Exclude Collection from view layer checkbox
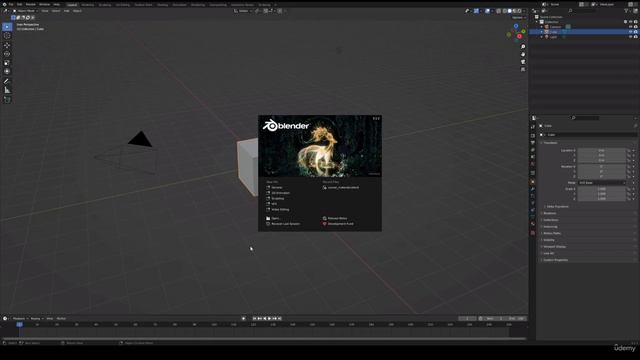Image resolution: width=640 pixels, height=360 pixels. coord(625,22)
